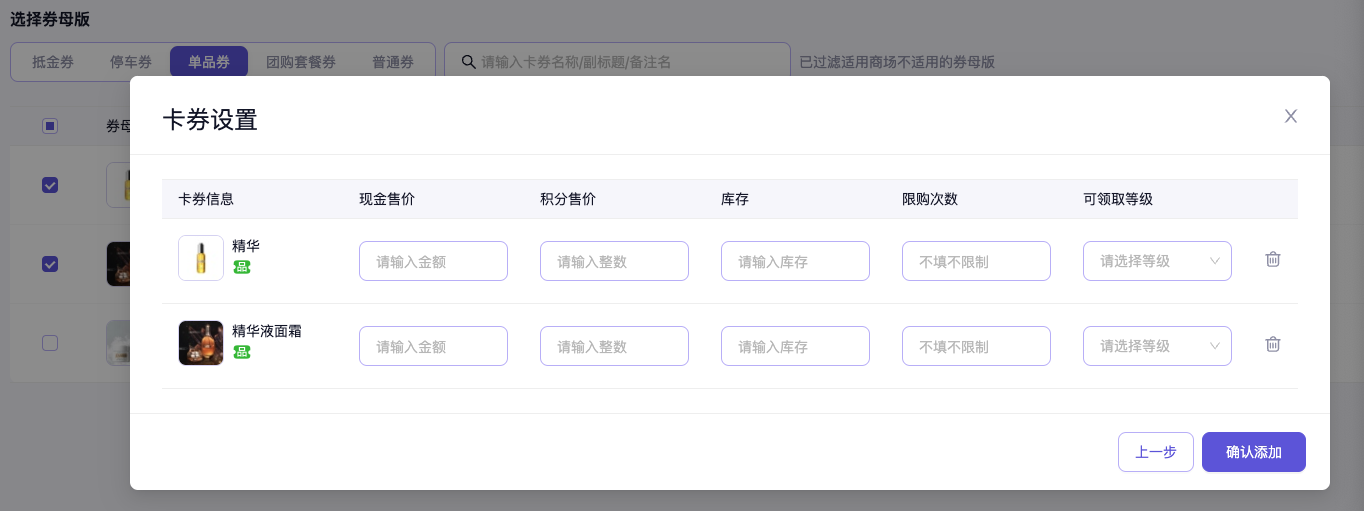Uncheck the first row checkbox

tap(50, 185)
